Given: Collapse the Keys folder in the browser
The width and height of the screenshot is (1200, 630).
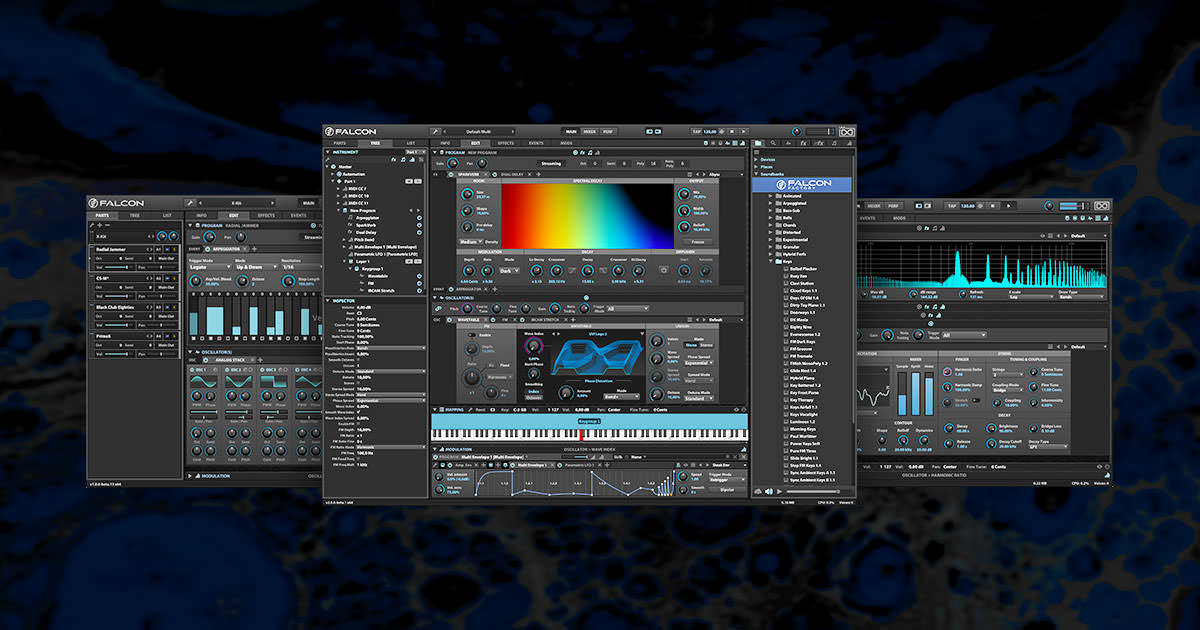Looking at the screenshot, I should [x=771, y=261].
